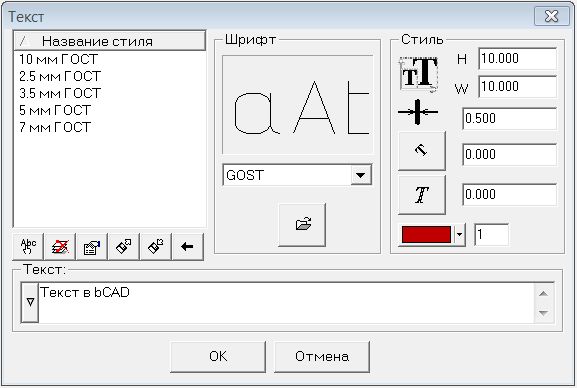
Task: Click the left arrow icon button
Action: click(x=187, y=246)
